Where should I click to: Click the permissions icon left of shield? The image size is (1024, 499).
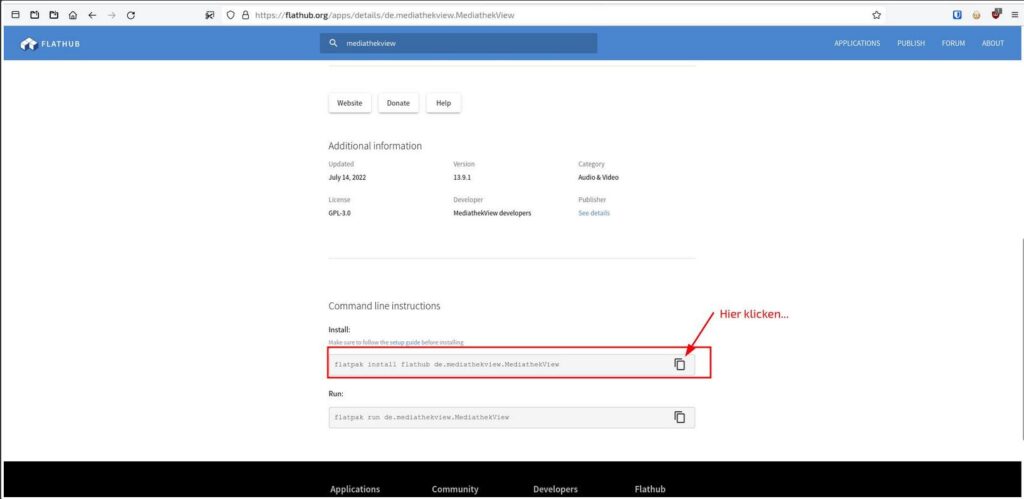coord(210,14)
